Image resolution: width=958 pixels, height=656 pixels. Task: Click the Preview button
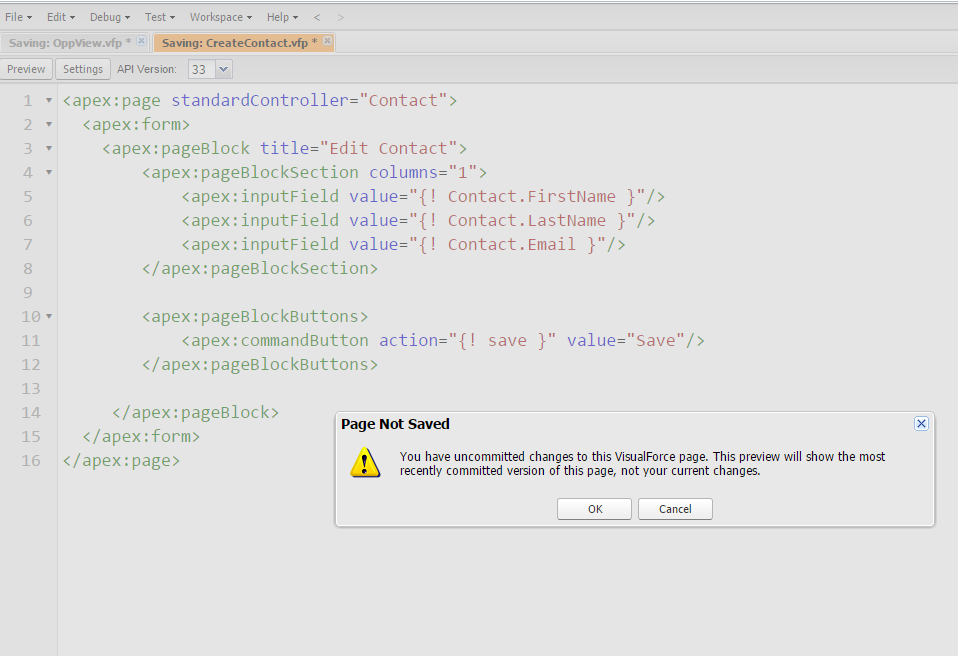tap(26, 69)
